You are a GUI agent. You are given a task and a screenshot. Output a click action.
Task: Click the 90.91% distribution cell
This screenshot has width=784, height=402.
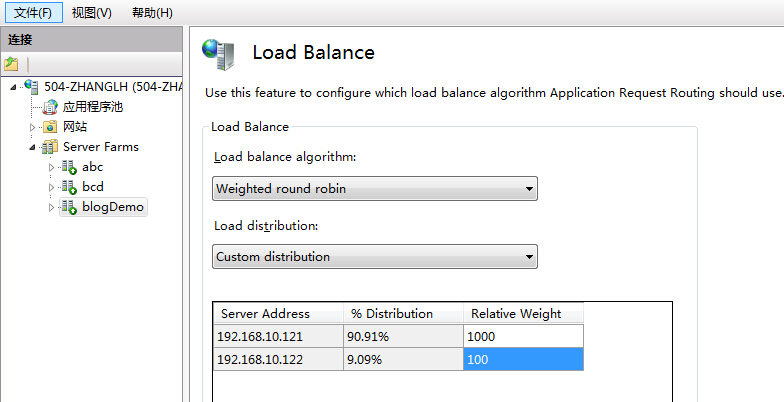pos(404,336)
